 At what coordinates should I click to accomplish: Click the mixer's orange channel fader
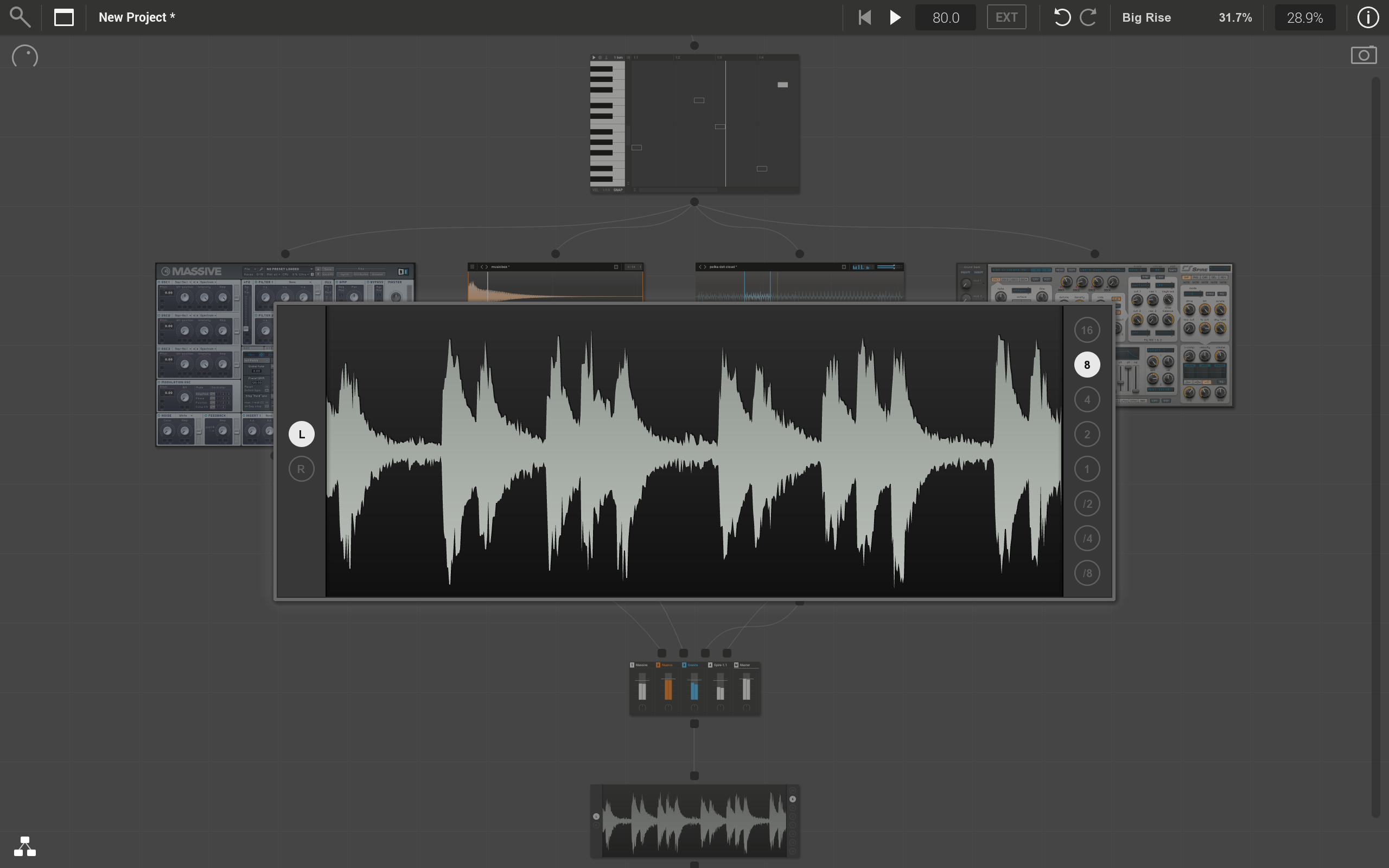pyautogui.click(x=667, y=688)
